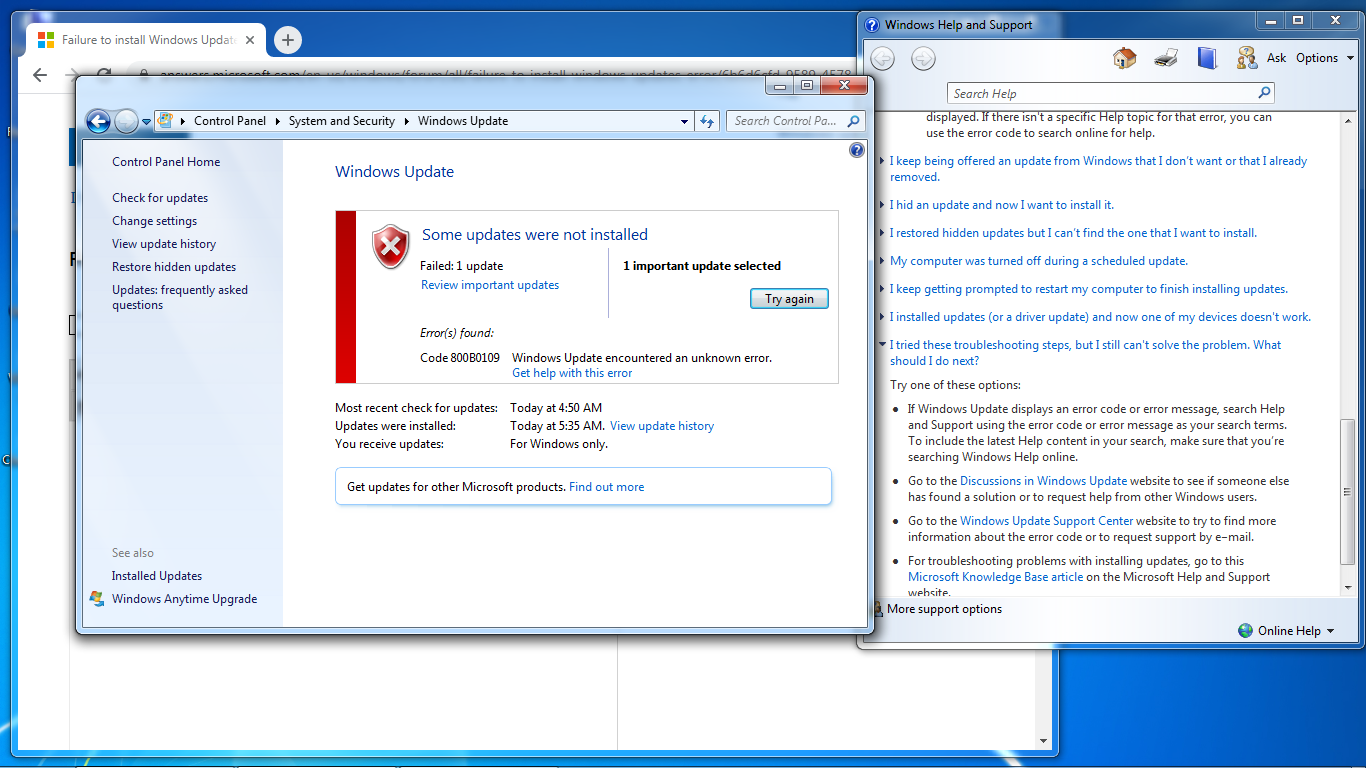1366x768 pixels.
Task: Click Back arrow in Windows Update window
Action: pyautogui.click(x=98, y=121)
